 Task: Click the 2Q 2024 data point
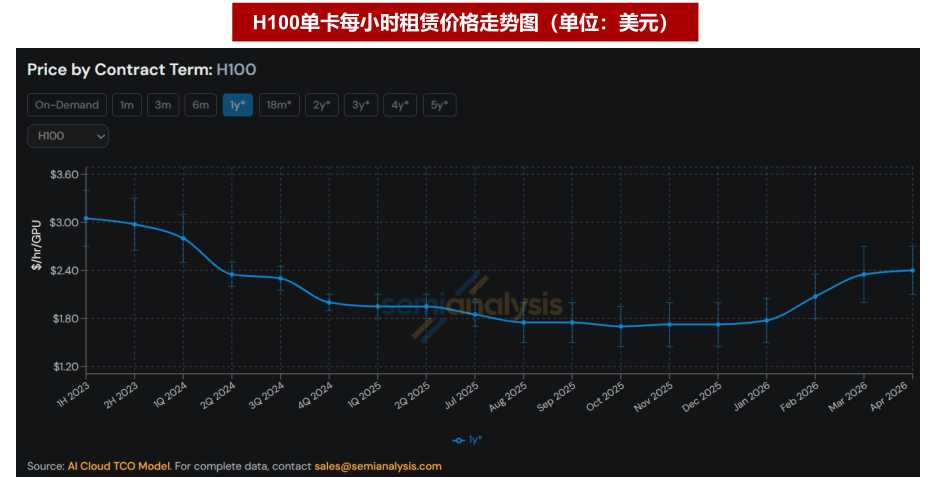click(232, 274)
